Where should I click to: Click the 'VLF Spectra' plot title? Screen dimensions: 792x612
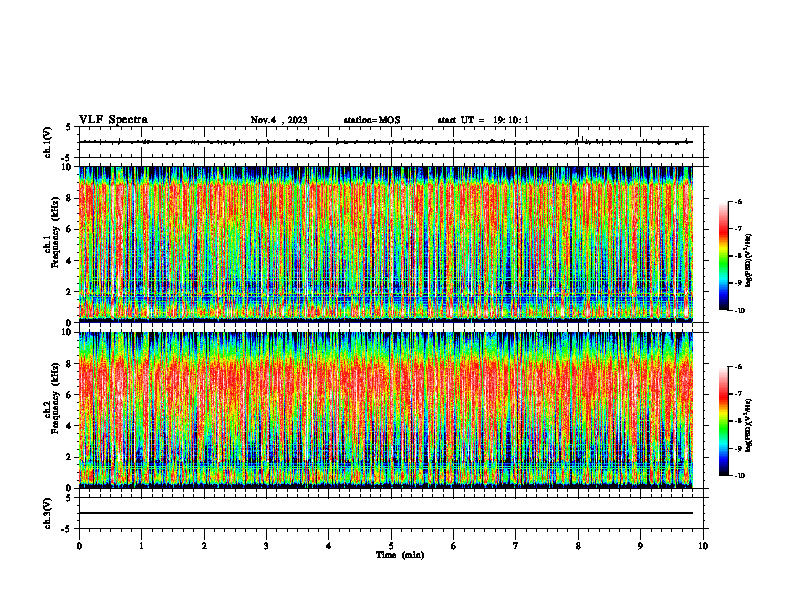[x=113, y=120]
